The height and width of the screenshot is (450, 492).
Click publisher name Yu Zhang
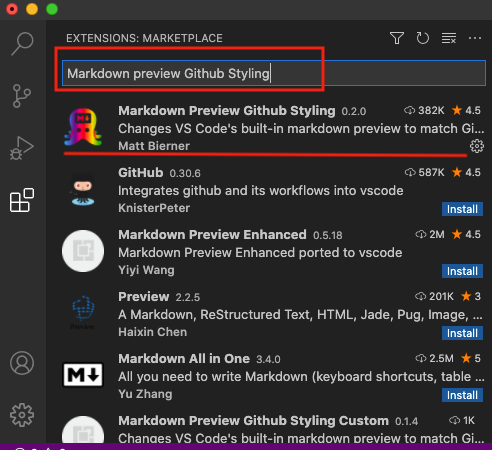pos(145,394)
